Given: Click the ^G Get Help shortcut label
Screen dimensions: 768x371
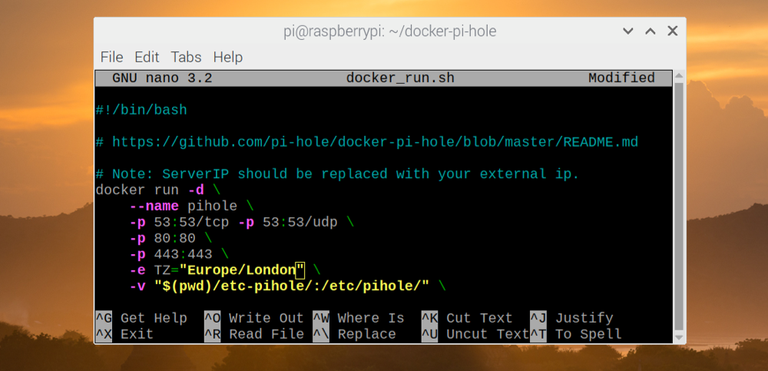Looking at the screenshot, I should click(142, 318).
